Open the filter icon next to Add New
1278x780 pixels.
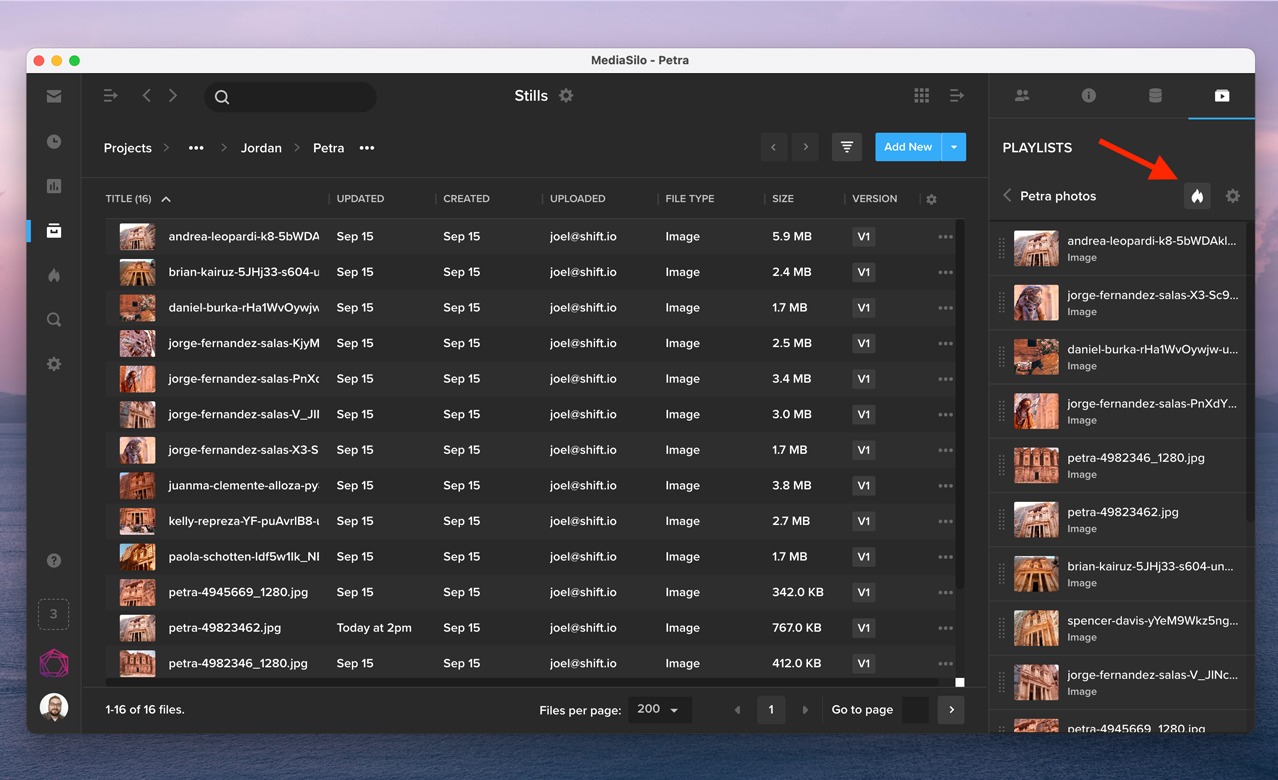coord(846,146)
